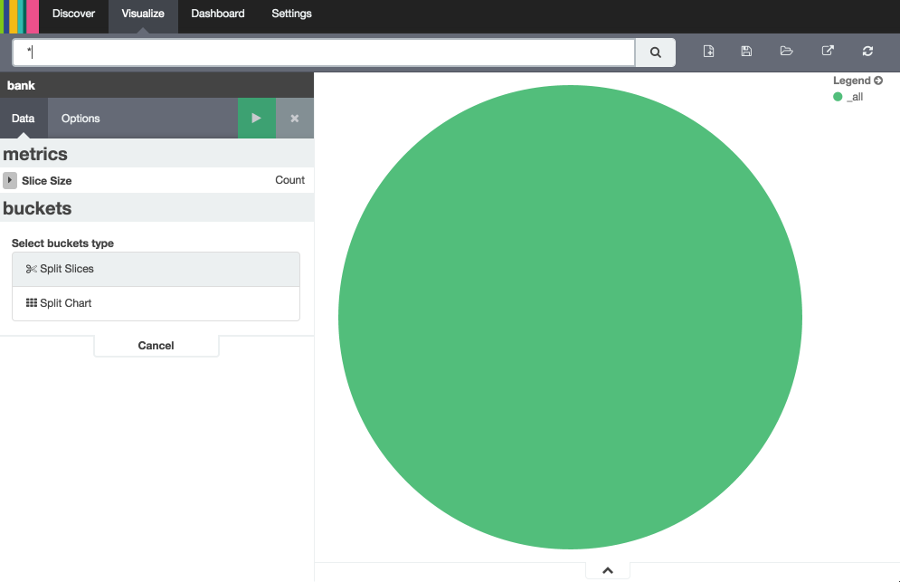
Task: Refresh the visualization data
Action: 866,50
